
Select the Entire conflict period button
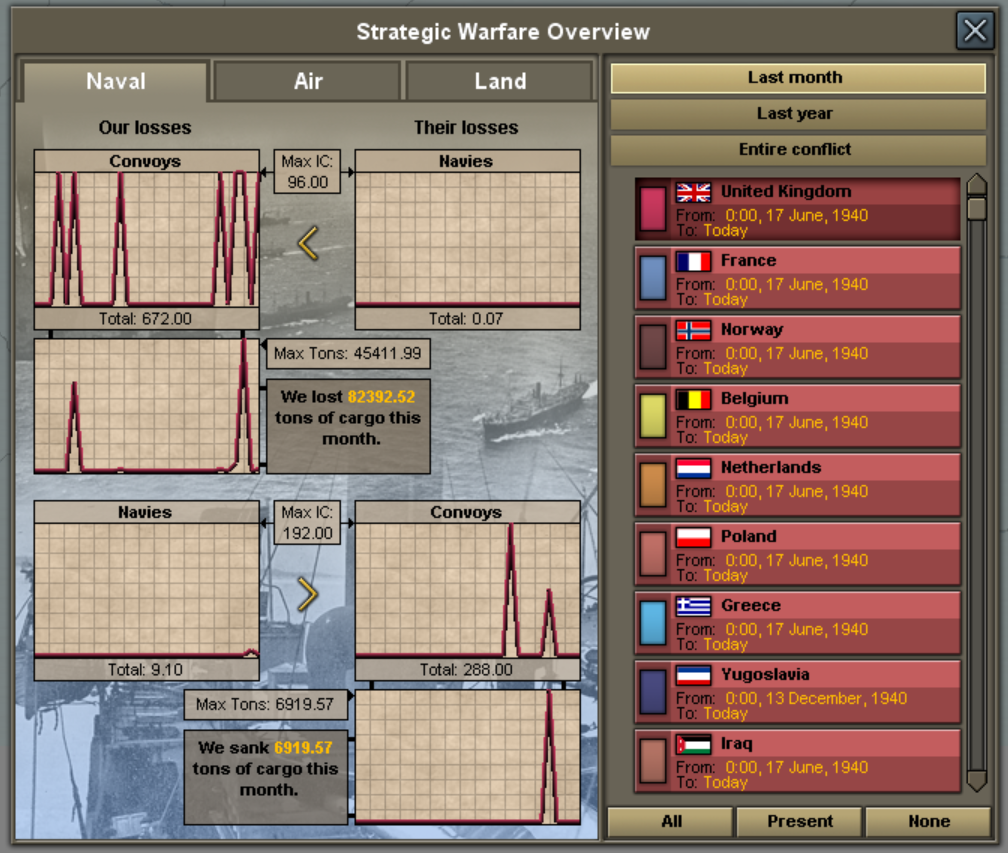pyautogui.click(x=797, y=150)
